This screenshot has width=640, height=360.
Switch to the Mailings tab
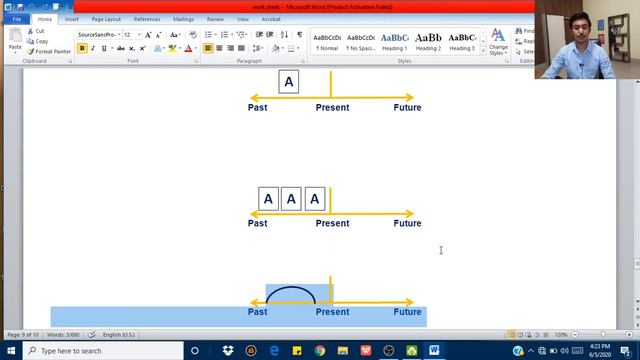click(x=183, y=19)
